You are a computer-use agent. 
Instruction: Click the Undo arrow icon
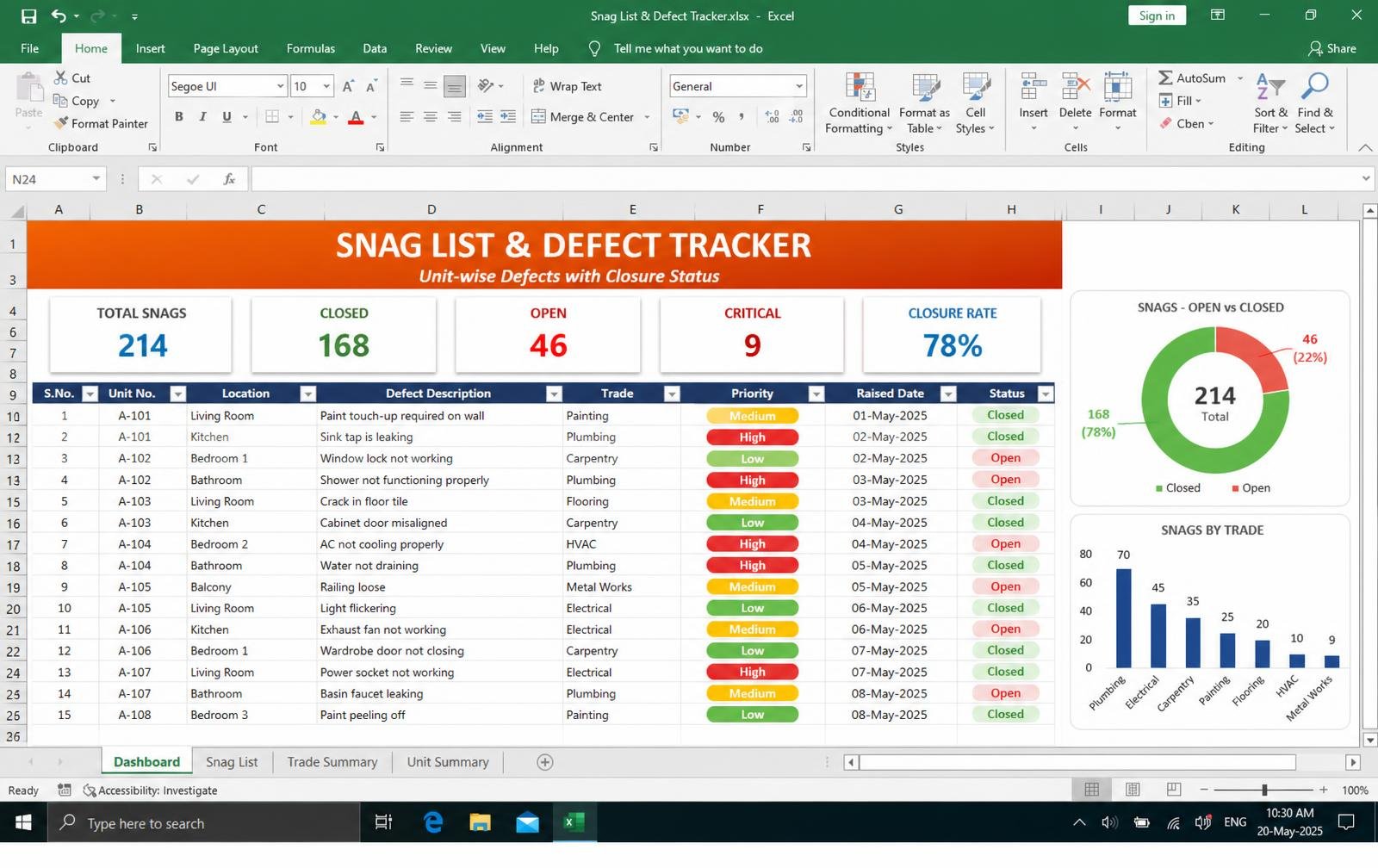(x=59, y=15)
